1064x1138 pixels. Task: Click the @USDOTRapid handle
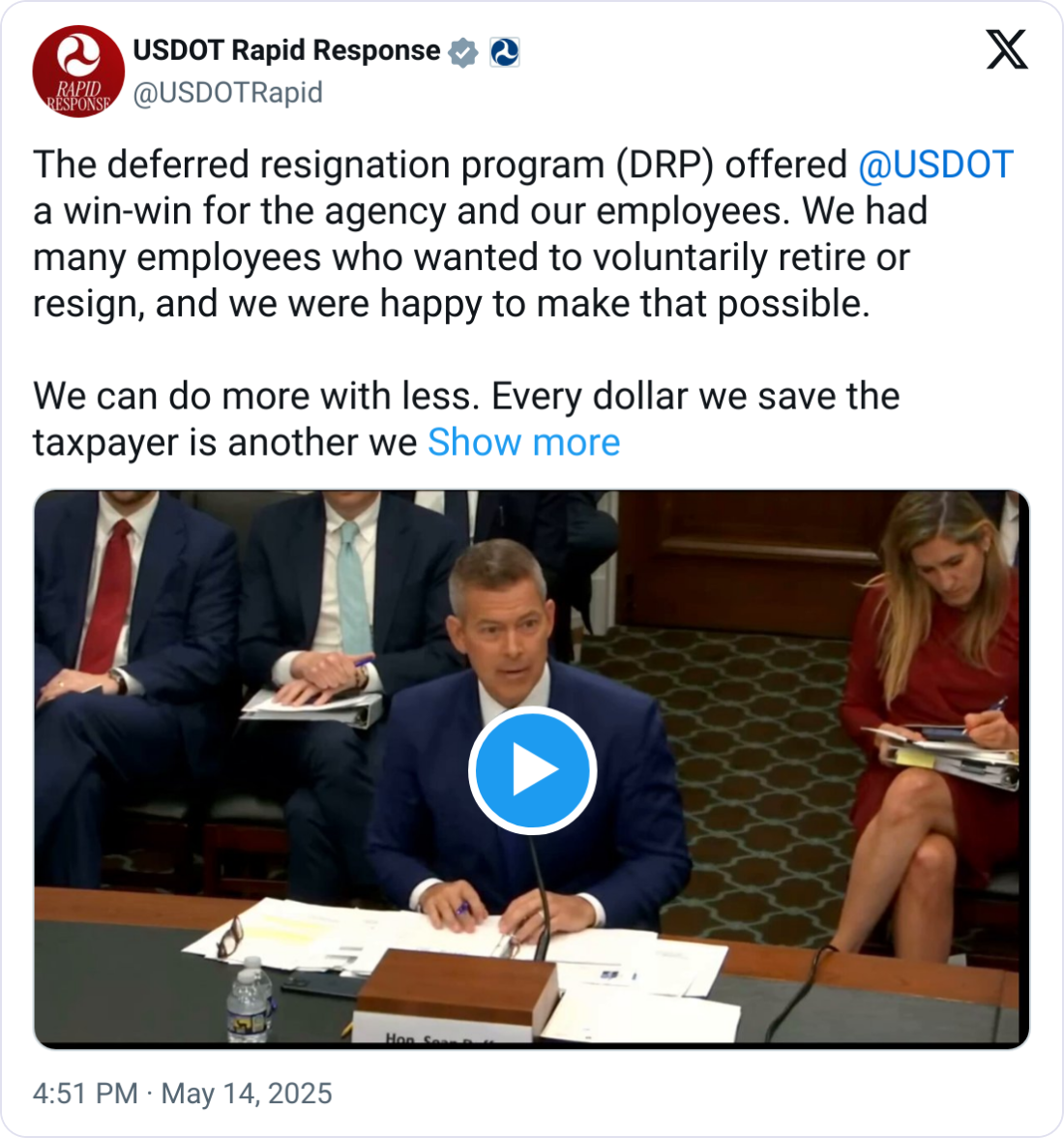227,93
